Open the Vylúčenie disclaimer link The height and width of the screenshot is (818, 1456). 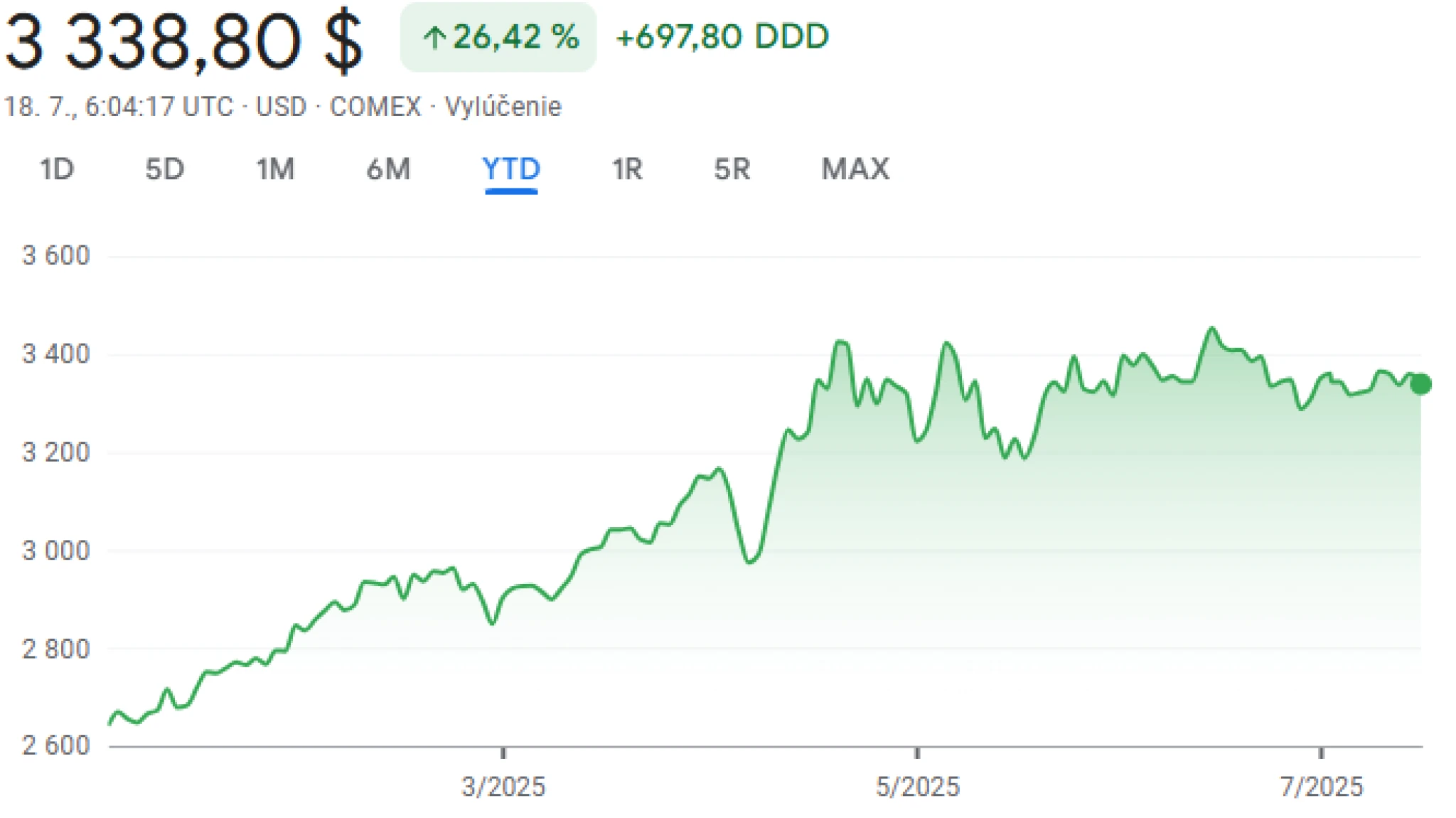point(503,107)
